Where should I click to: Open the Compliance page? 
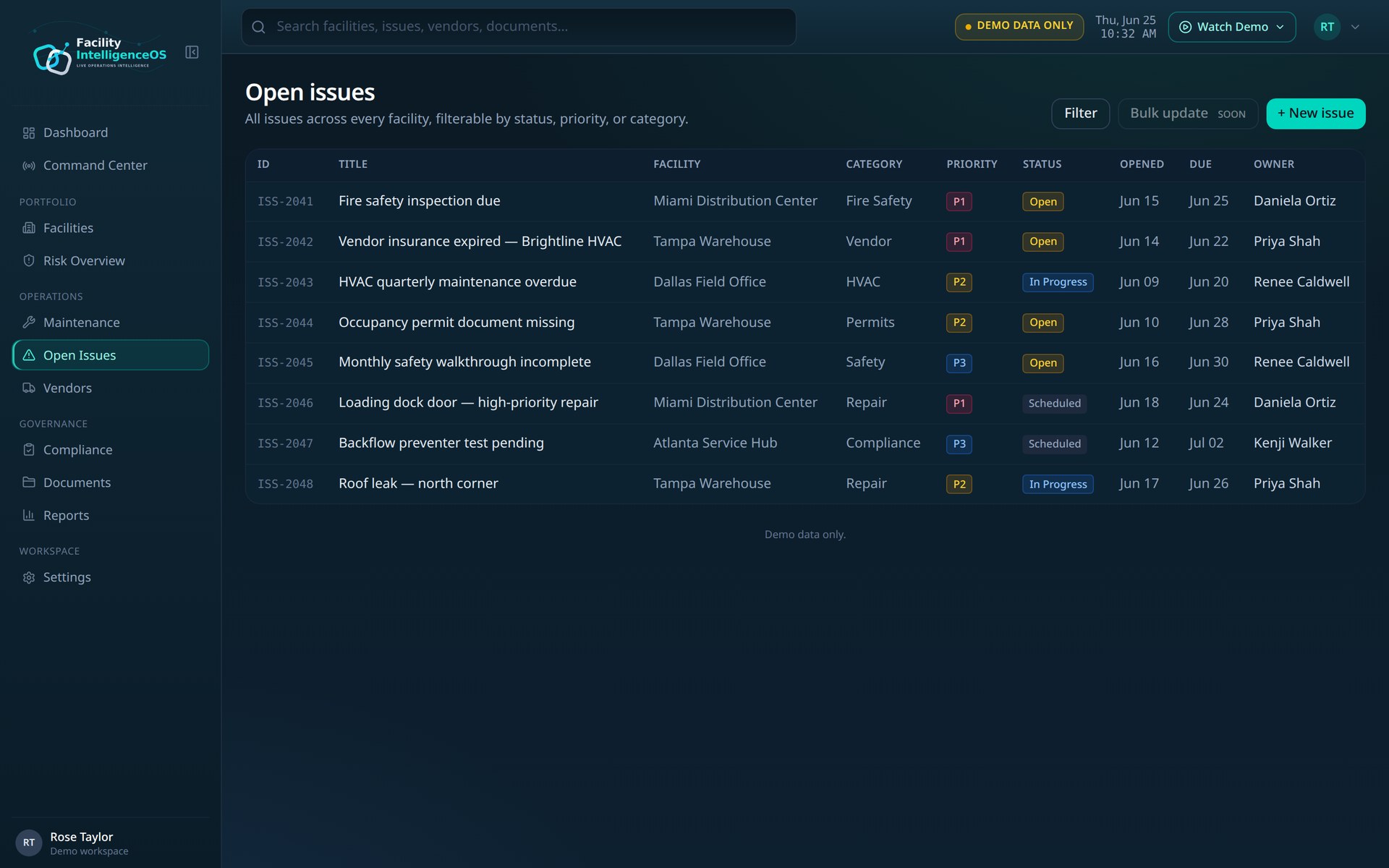pos(111,450)
